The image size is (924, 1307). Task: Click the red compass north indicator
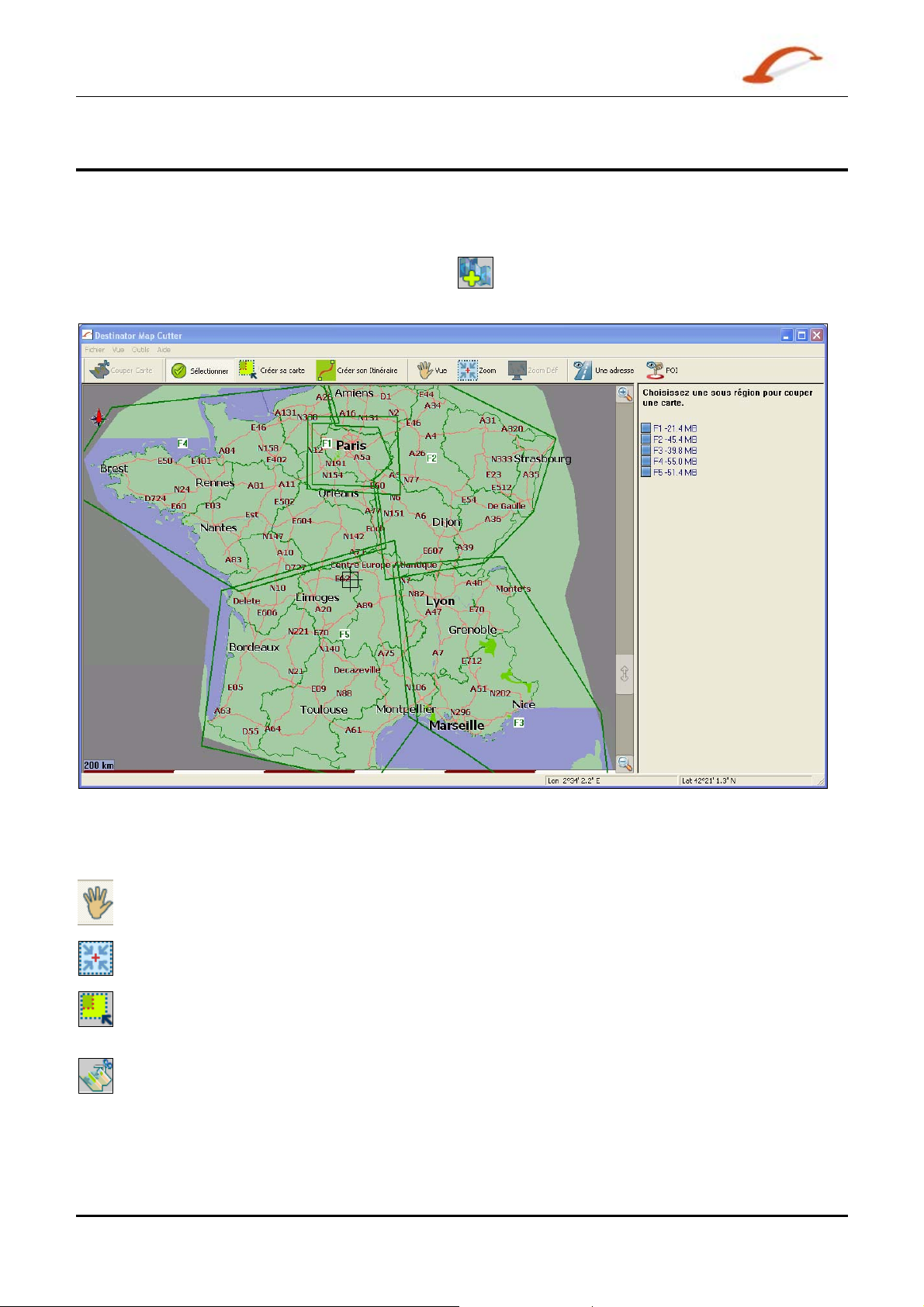click(x=99, y=419)
